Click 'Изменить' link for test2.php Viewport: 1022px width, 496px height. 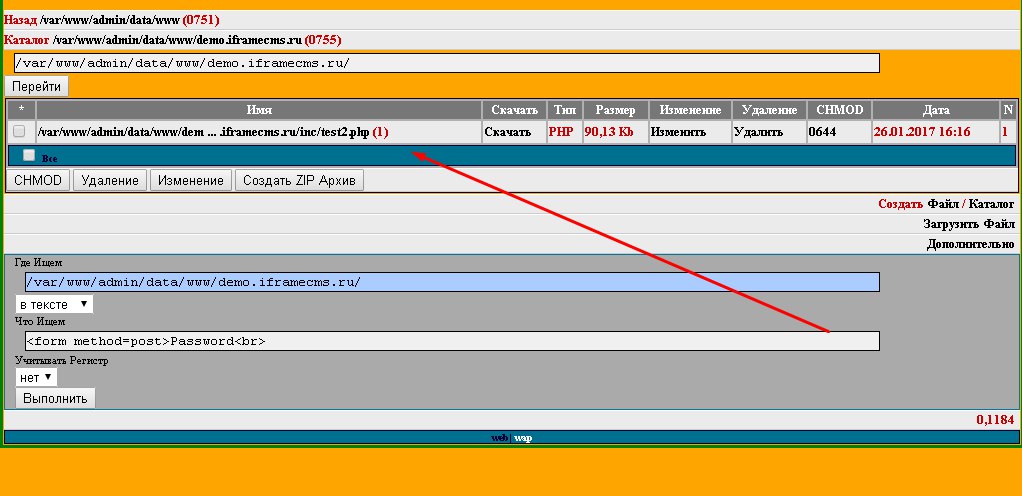[678, 131]
